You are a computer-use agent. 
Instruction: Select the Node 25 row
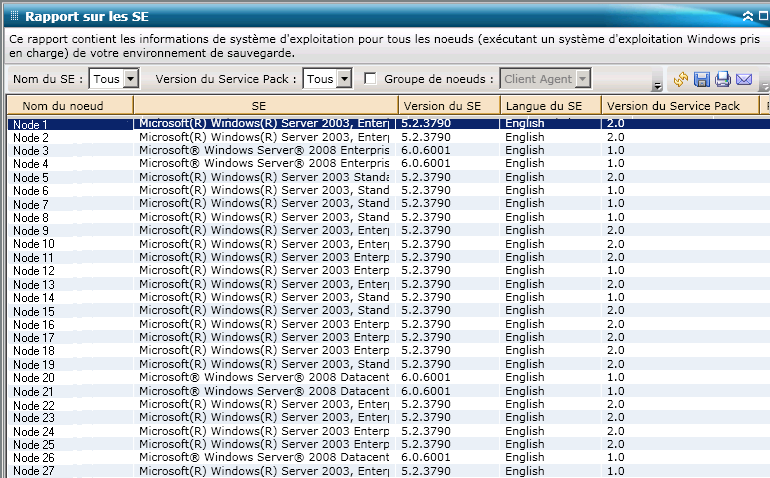tap(388, 444)
